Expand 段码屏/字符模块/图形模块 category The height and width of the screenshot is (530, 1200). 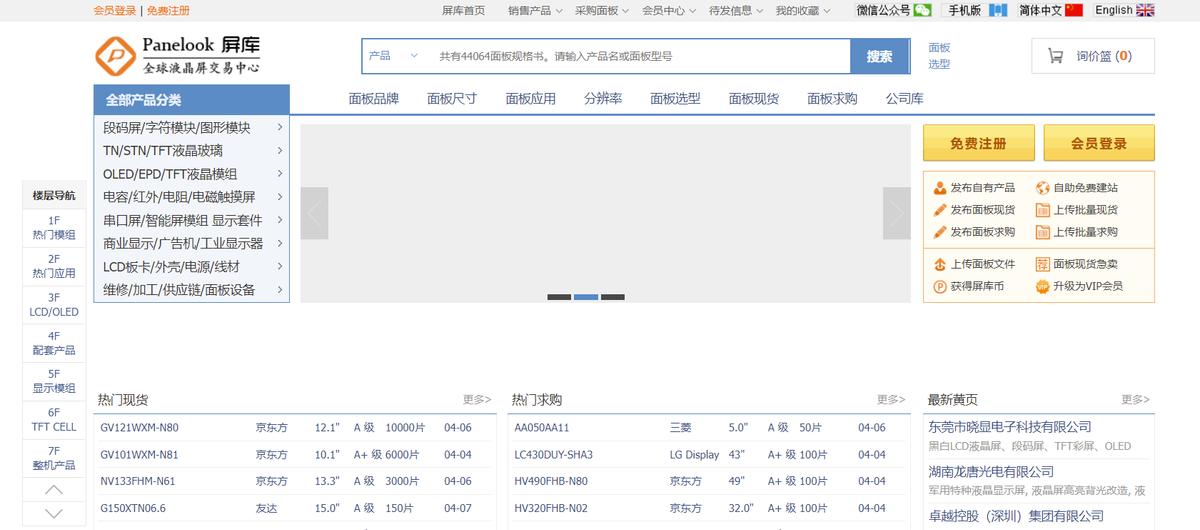[192, 128]
